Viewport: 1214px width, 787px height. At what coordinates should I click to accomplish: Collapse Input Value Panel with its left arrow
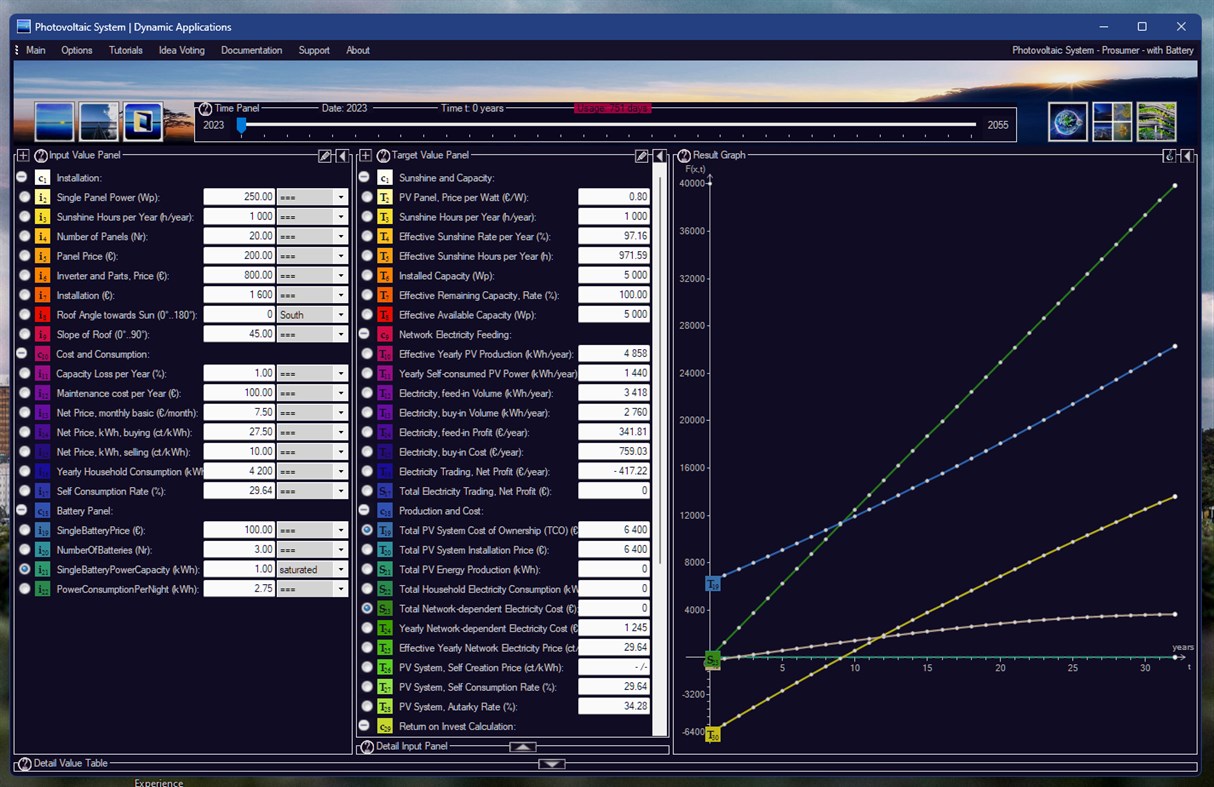pyautogui.click(x=342, y=156)
